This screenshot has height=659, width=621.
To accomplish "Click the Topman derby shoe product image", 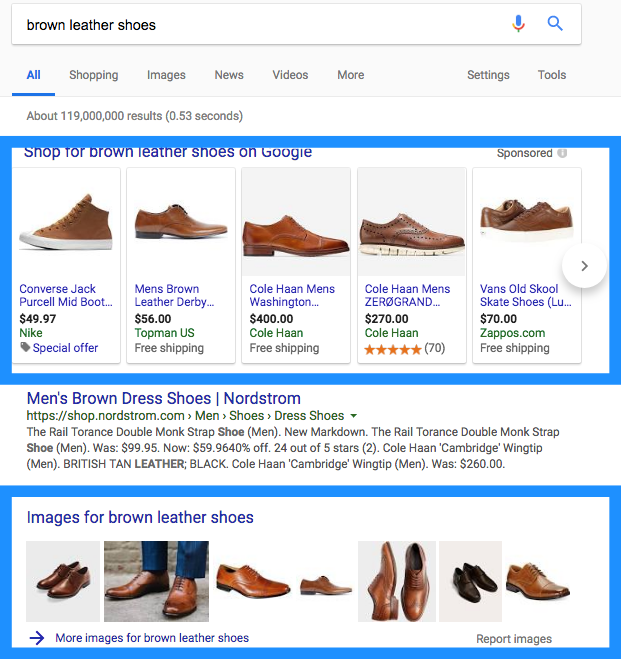I will point(181,222).
